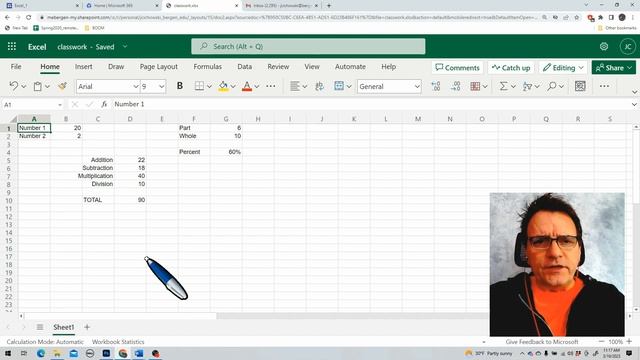Select the Sheet1 tab

coord(64,327)
